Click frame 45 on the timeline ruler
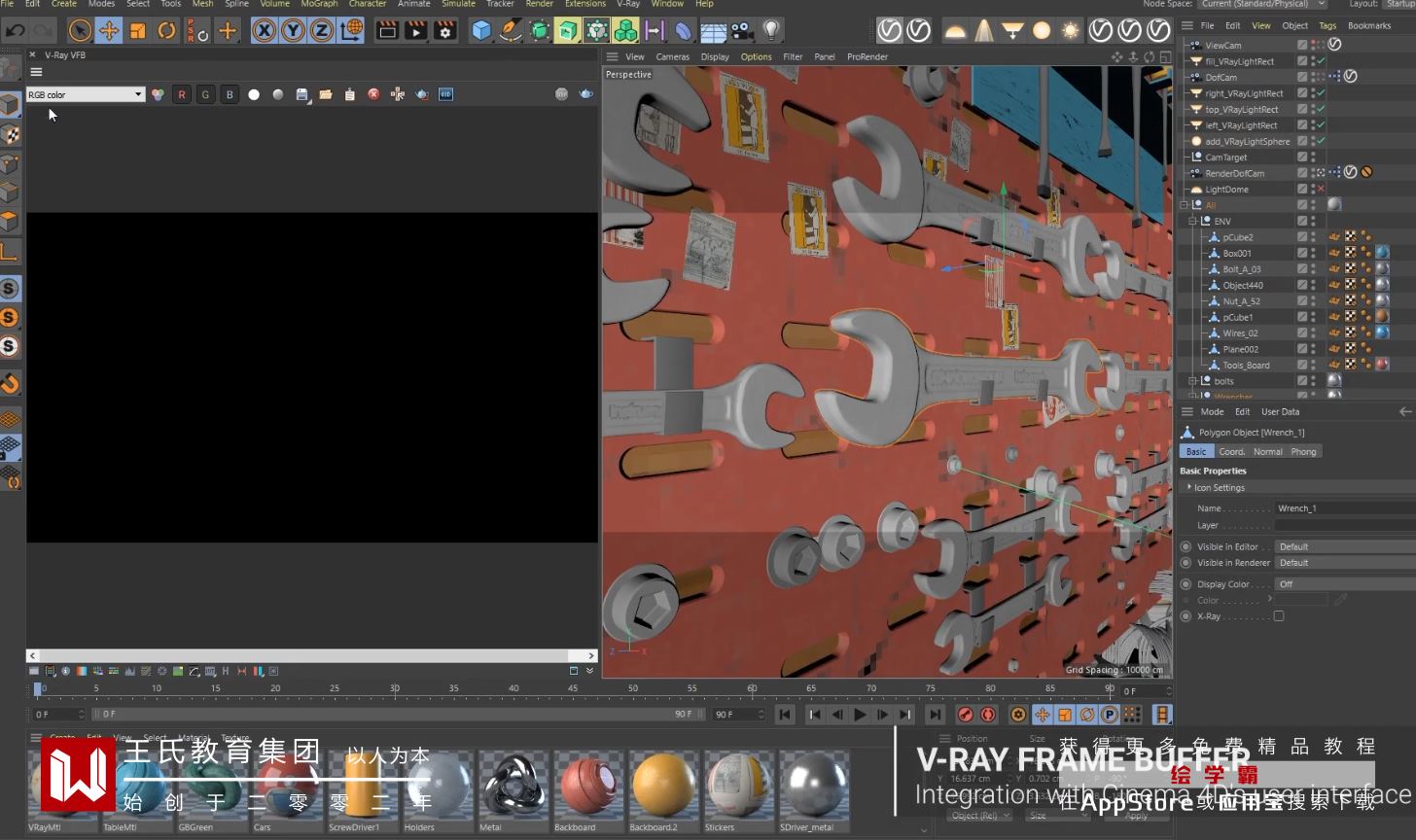This screenshot has width=1416, height=840. 573,688
